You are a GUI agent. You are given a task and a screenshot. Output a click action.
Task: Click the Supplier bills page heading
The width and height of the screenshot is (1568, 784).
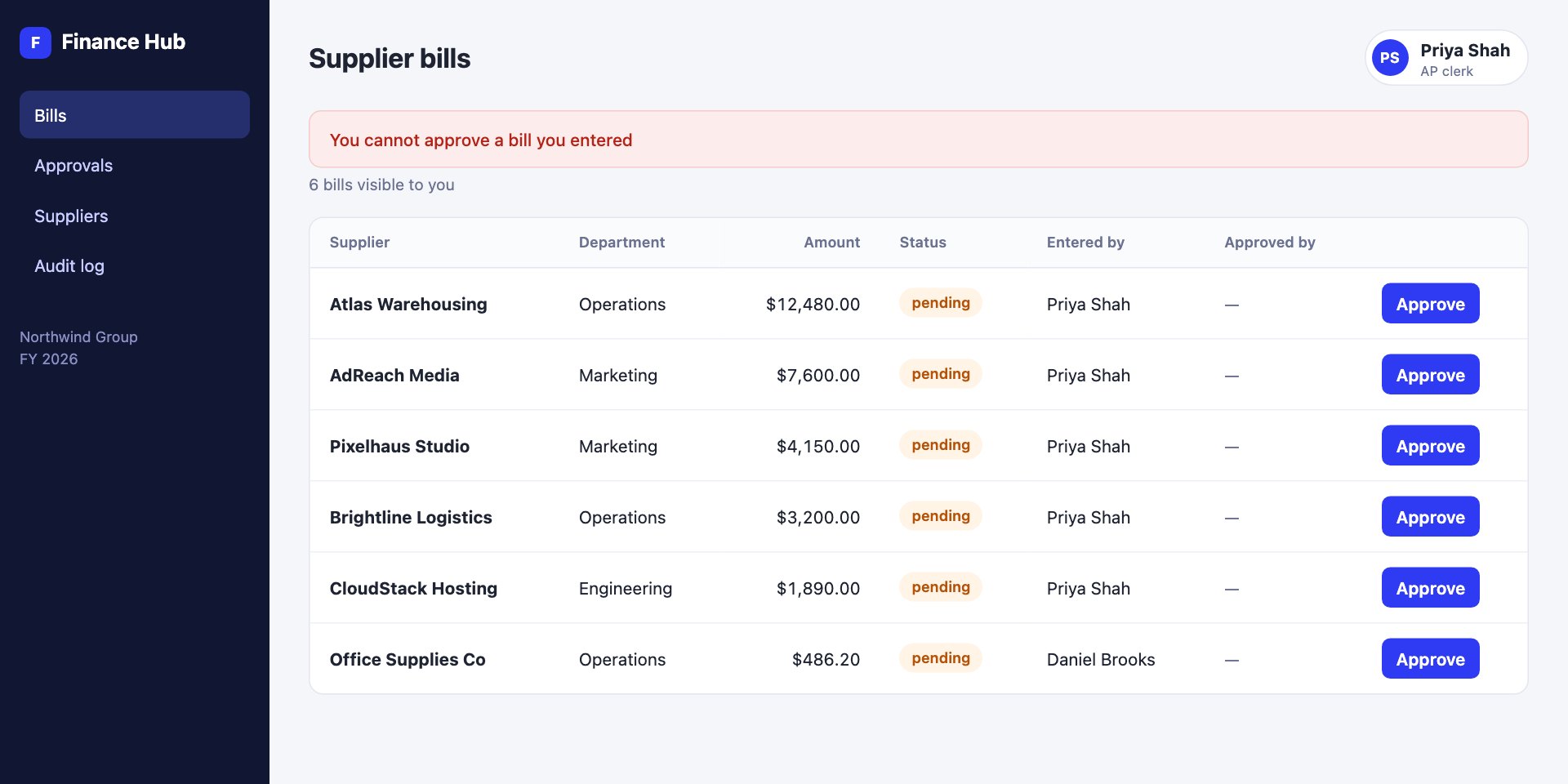point(390,59)
